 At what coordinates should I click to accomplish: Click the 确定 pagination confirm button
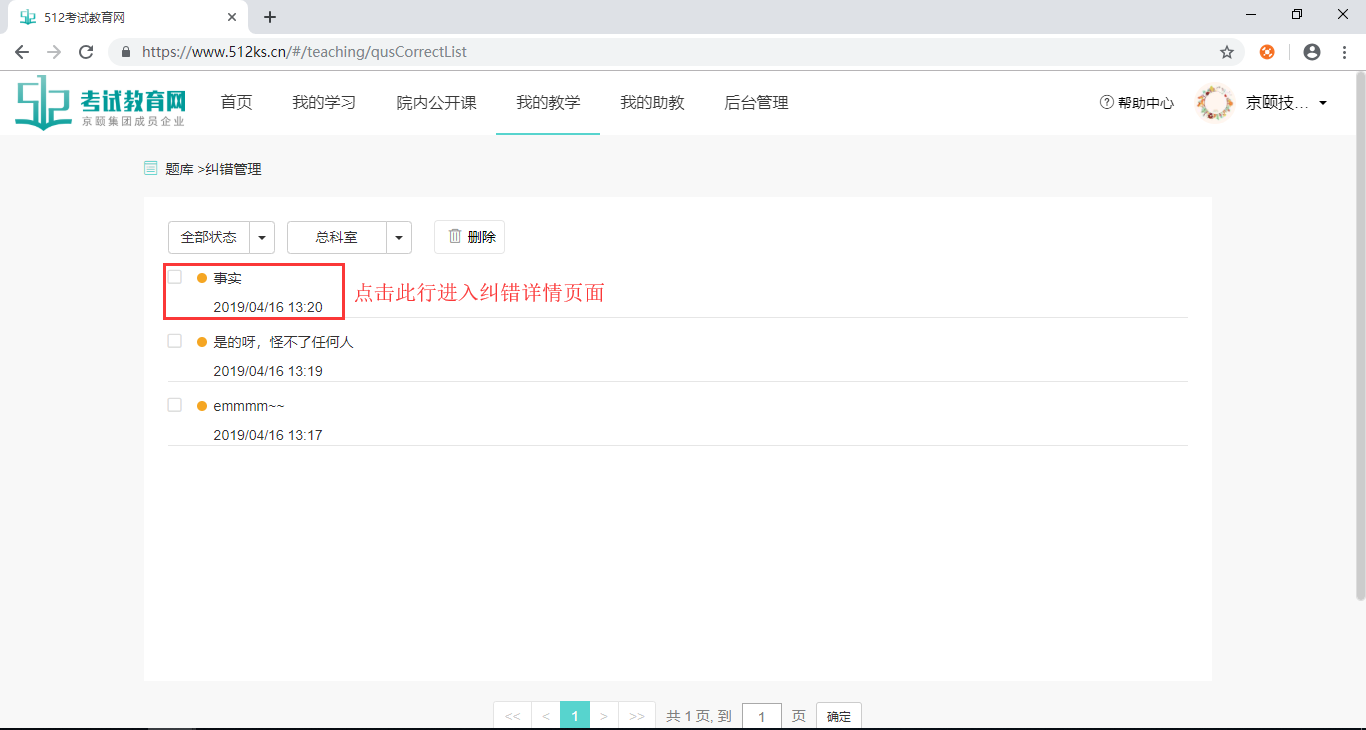point(838,715)
